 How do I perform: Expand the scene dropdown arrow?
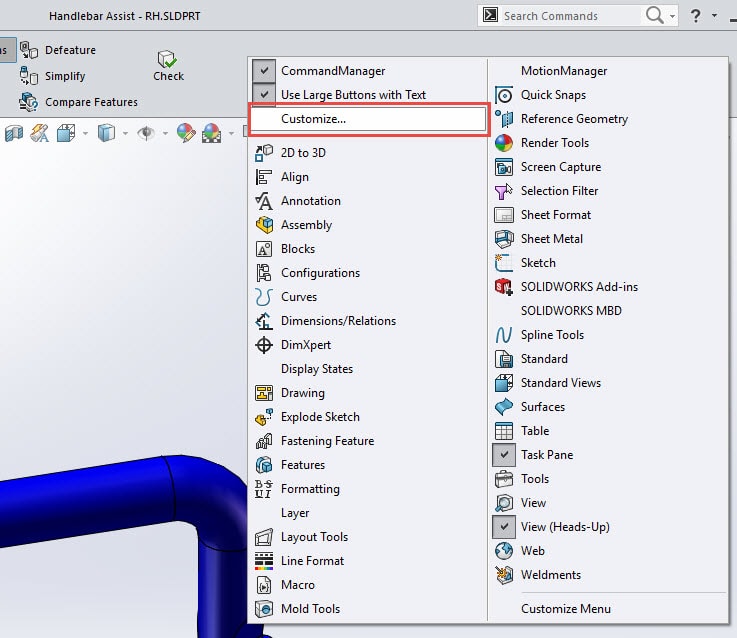[x=231, y=134]
